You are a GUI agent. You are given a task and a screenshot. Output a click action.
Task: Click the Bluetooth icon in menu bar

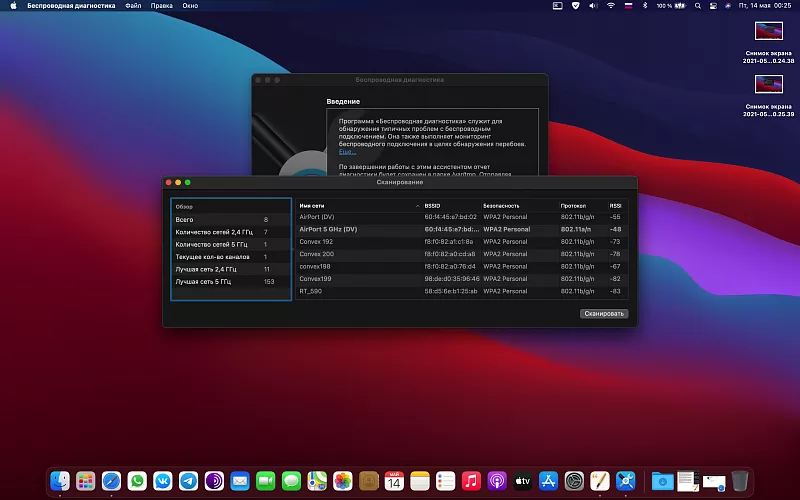coord(645,6)
